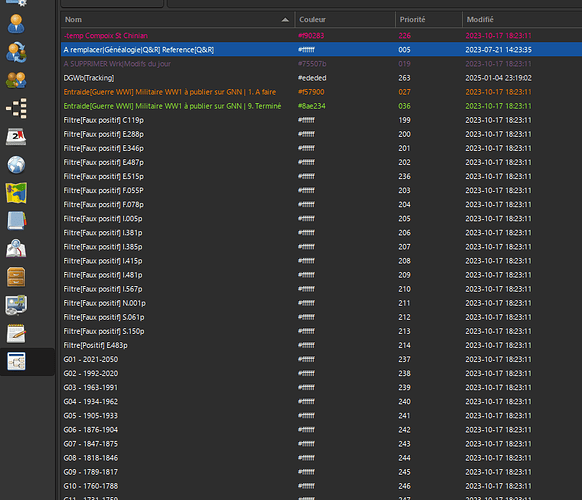The image size is (582, 500).
Task: Open the Repositories cabinet icon
Action: tap(16, 277)
